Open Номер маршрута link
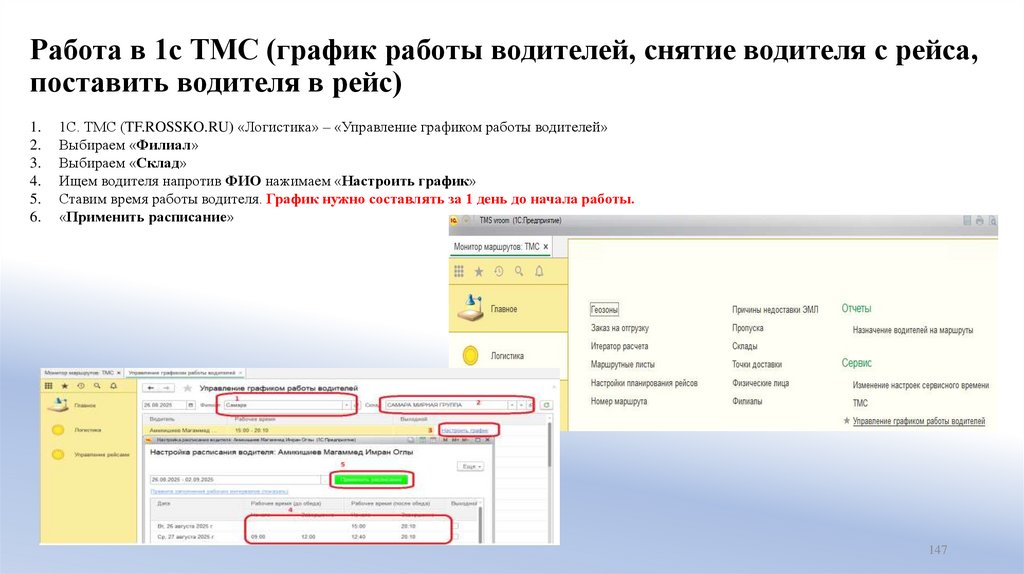The width and height of the screenshot is (1024, 574). pyautogui.click(x=618, y=402)
